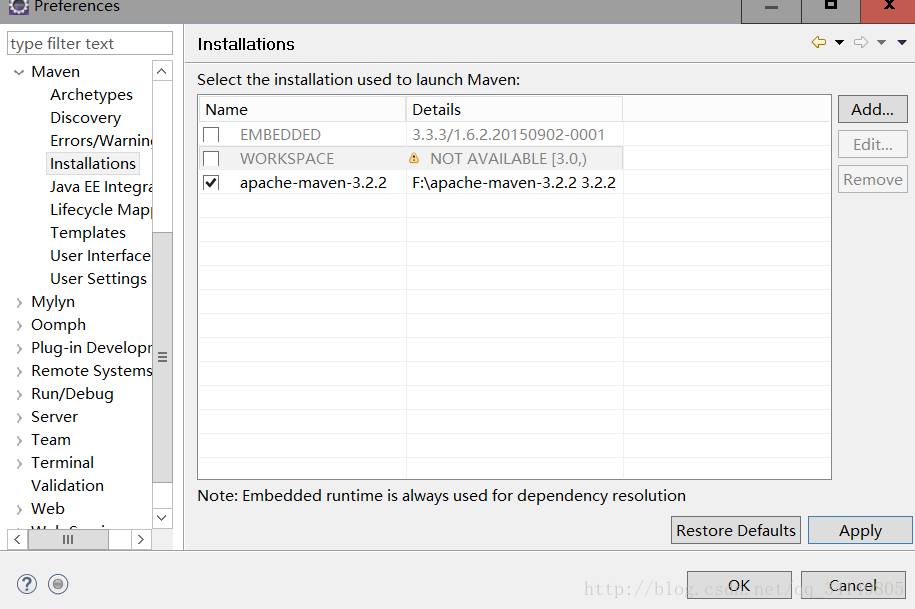Viewport: 915px width, 609px height.
Task: Click the OK button
Action: (739, 585)
